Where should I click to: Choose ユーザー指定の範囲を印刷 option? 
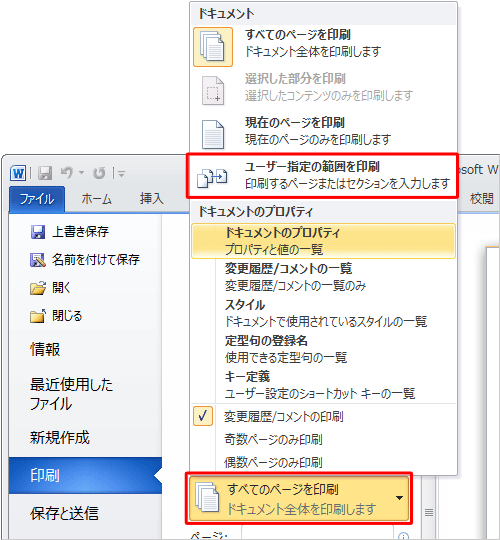[x=324, y=176]
